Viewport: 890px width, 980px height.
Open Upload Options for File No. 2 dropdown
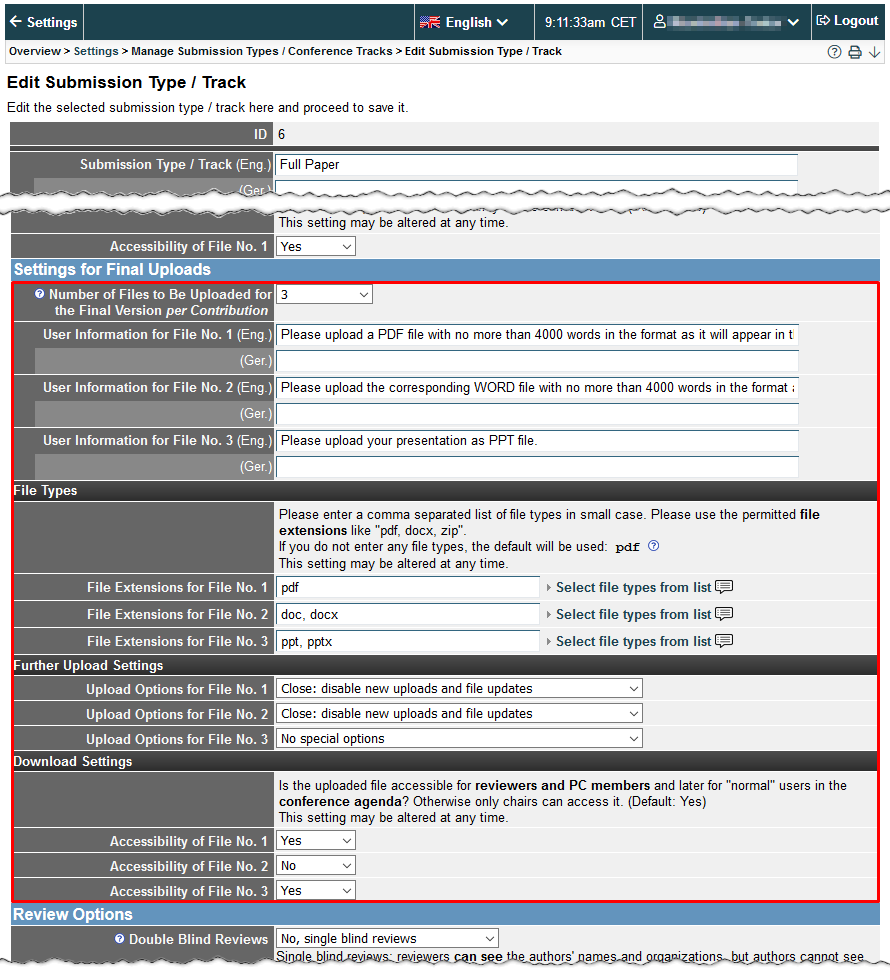[459, 714]
